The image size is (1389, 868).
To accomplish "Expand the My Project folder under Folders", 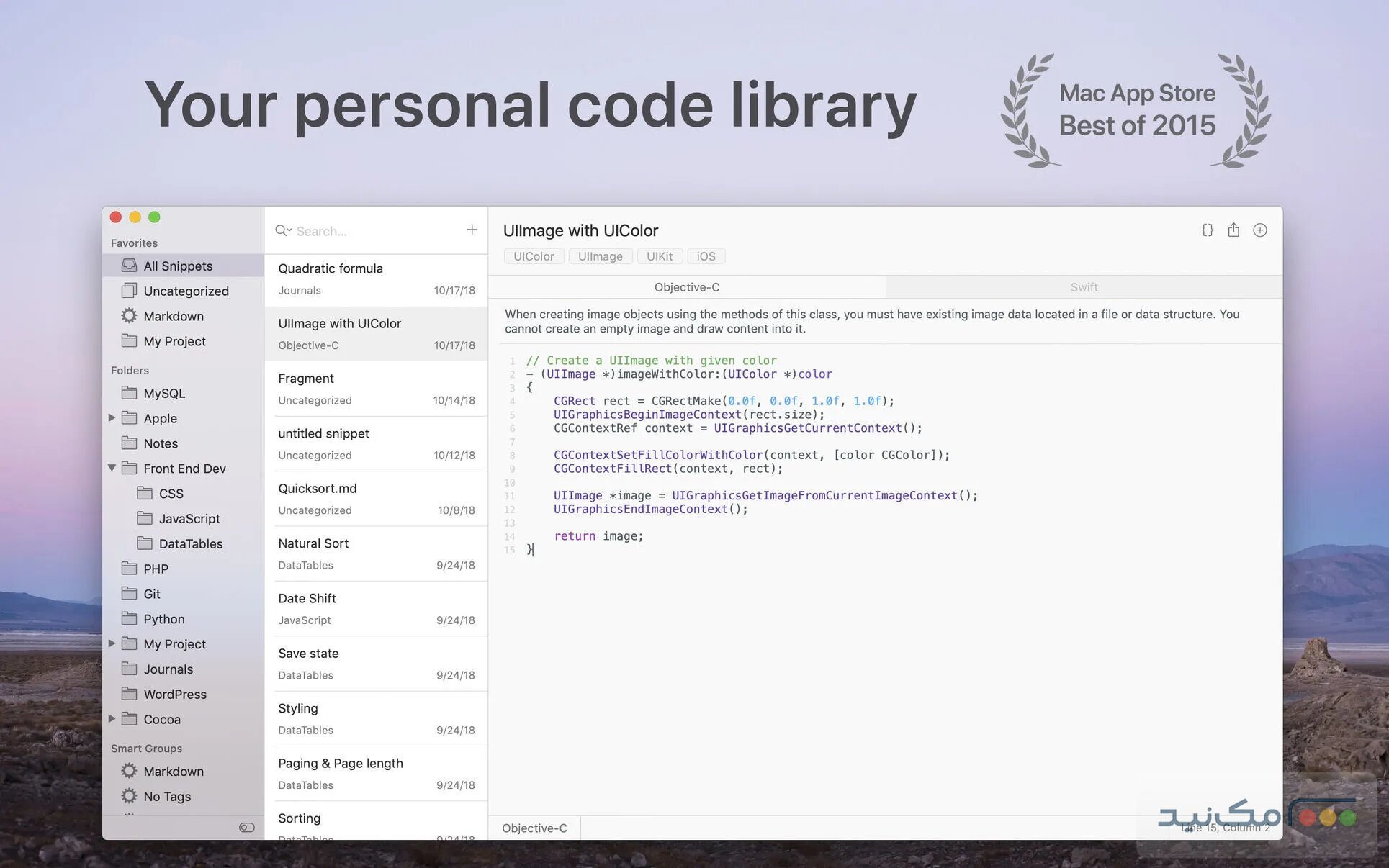I will coord(112,643).
